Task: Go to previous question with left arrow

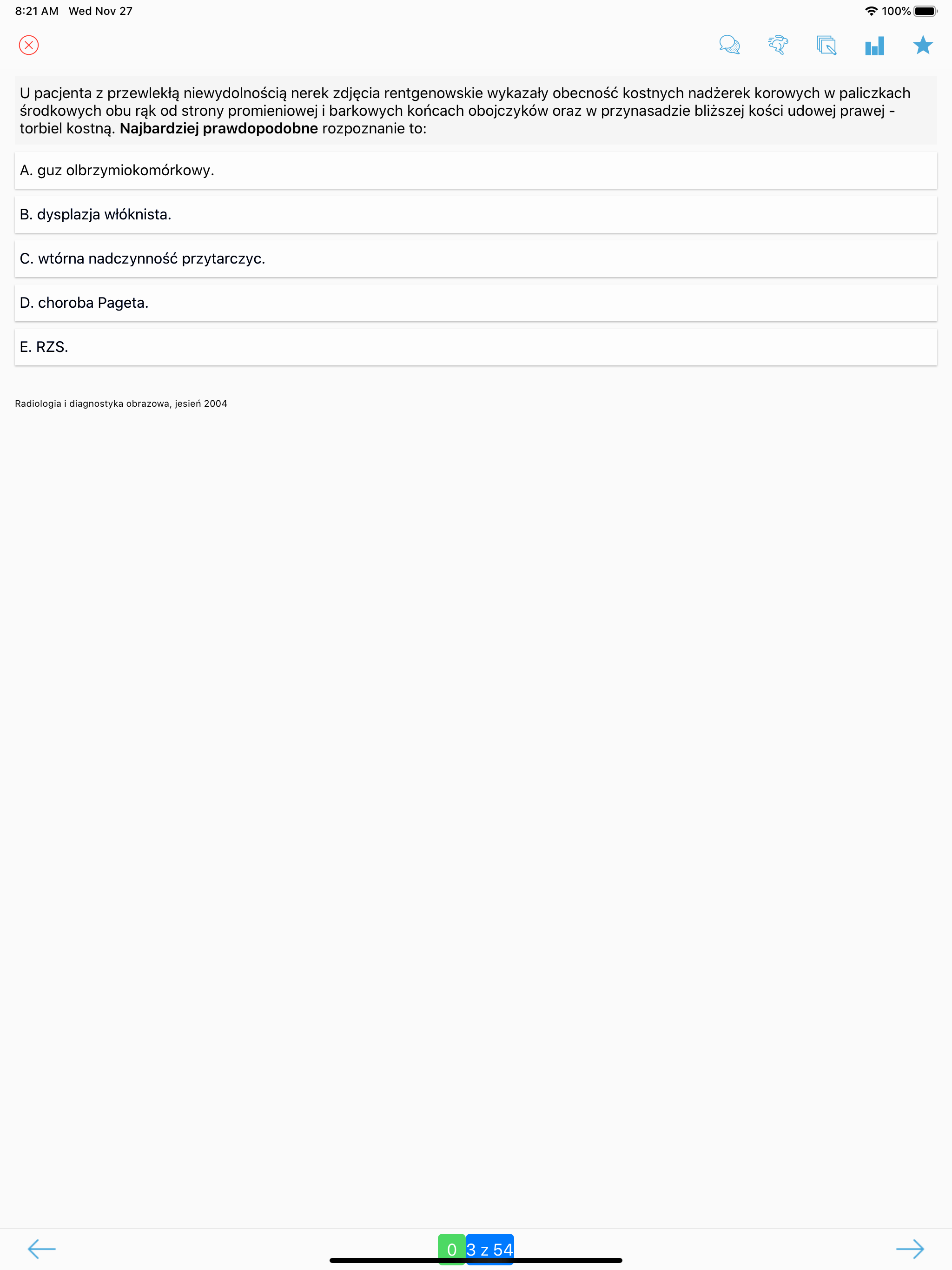Action: [x=42, y=1248]
